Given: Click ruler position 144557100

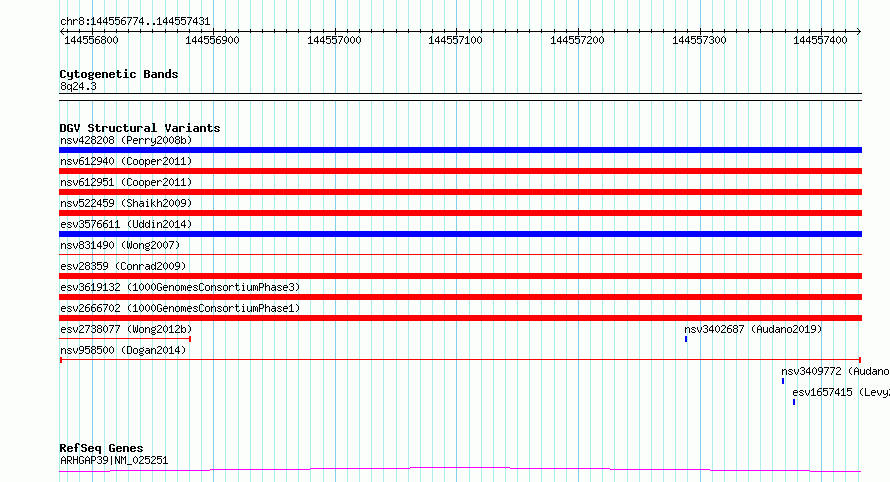Looking at the screenshot, I should pyautogui.click(x=455, y=40).
